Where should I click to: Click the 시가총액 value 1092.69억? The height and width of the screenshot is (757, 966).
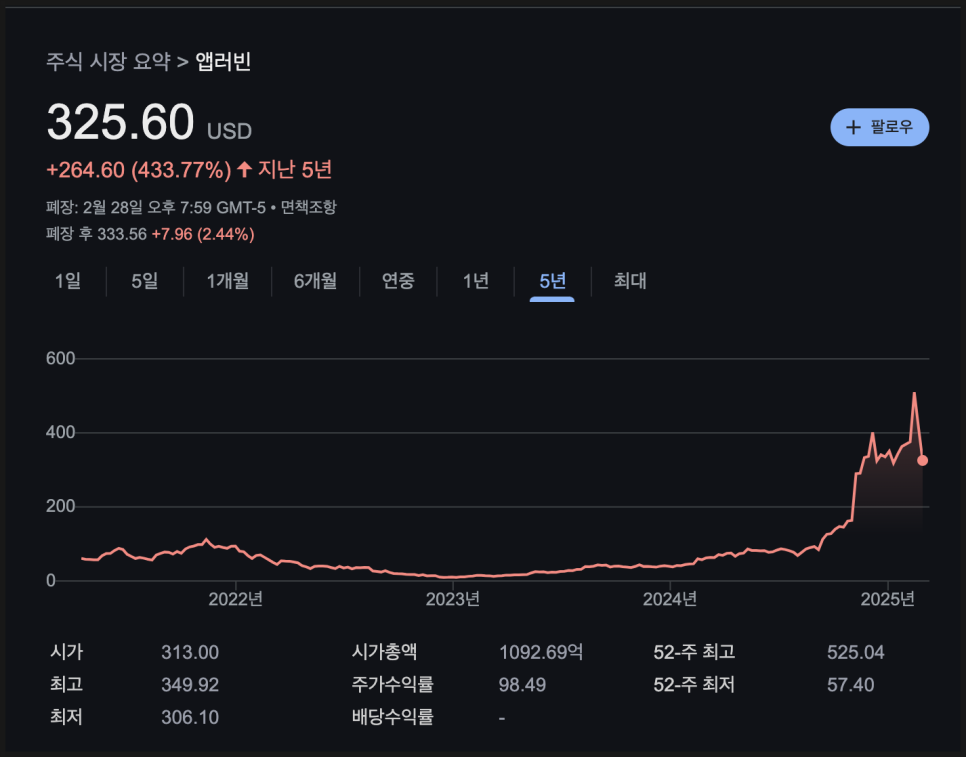(541, 652)
